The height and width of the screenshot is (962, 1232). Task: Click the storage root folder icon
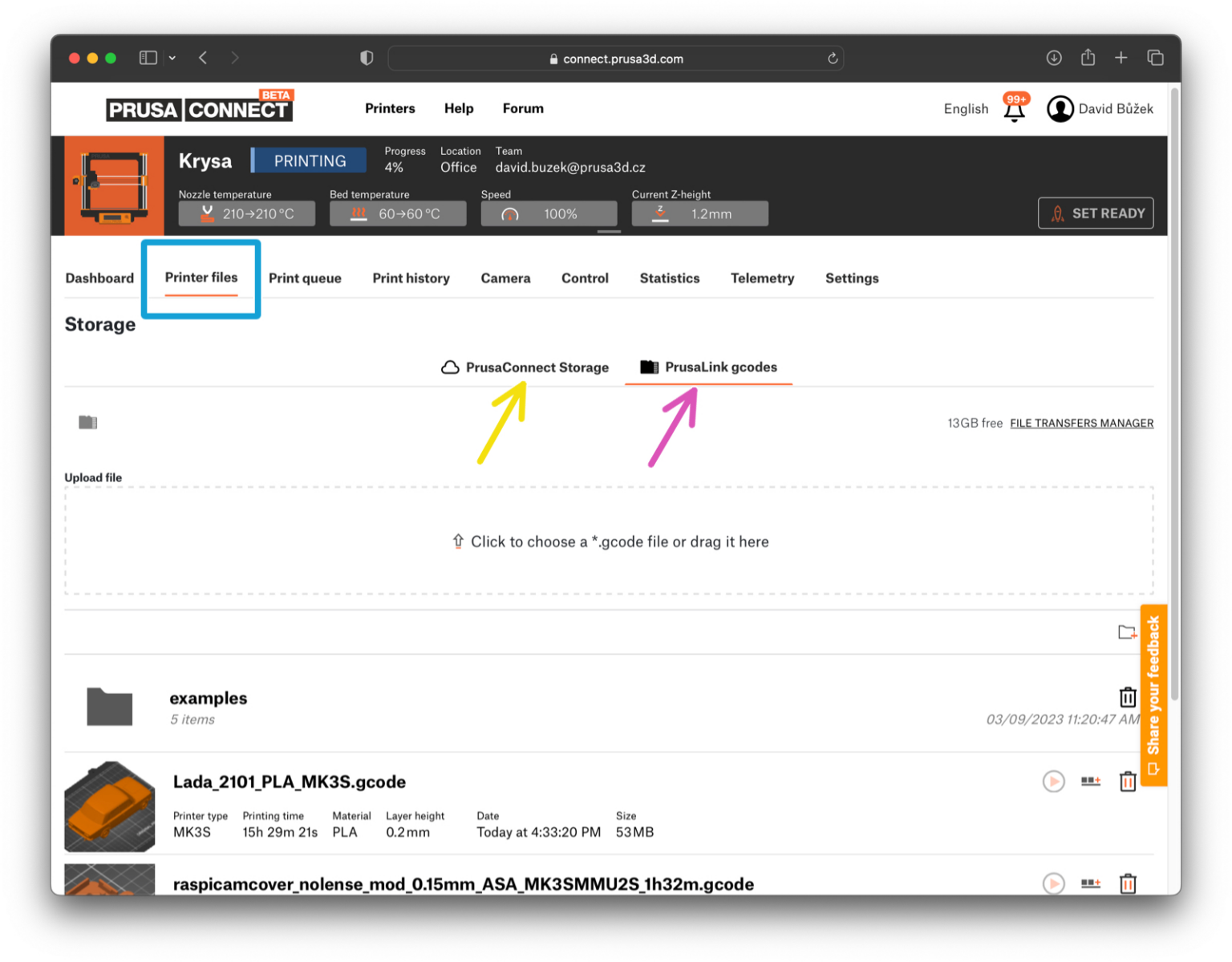pyautogui.click(x=88, y=422)
